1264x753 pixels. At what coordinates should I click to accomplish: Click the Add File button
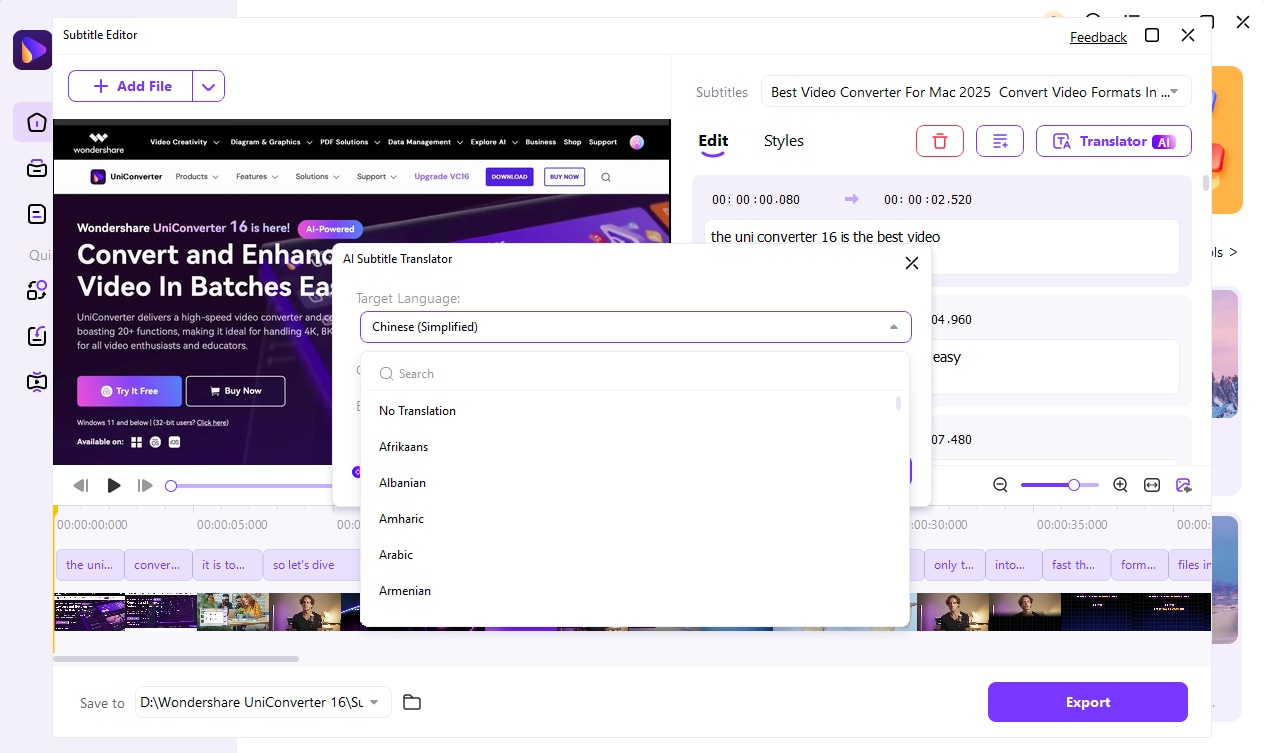pos(131,86)
